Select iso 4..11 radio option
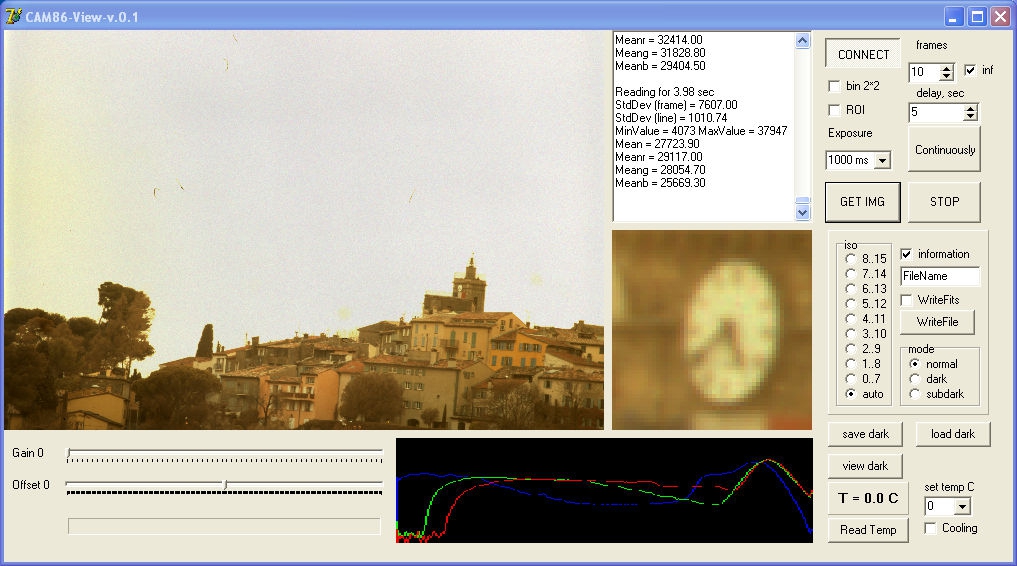 pyautogui.click(x=850, y=318)
